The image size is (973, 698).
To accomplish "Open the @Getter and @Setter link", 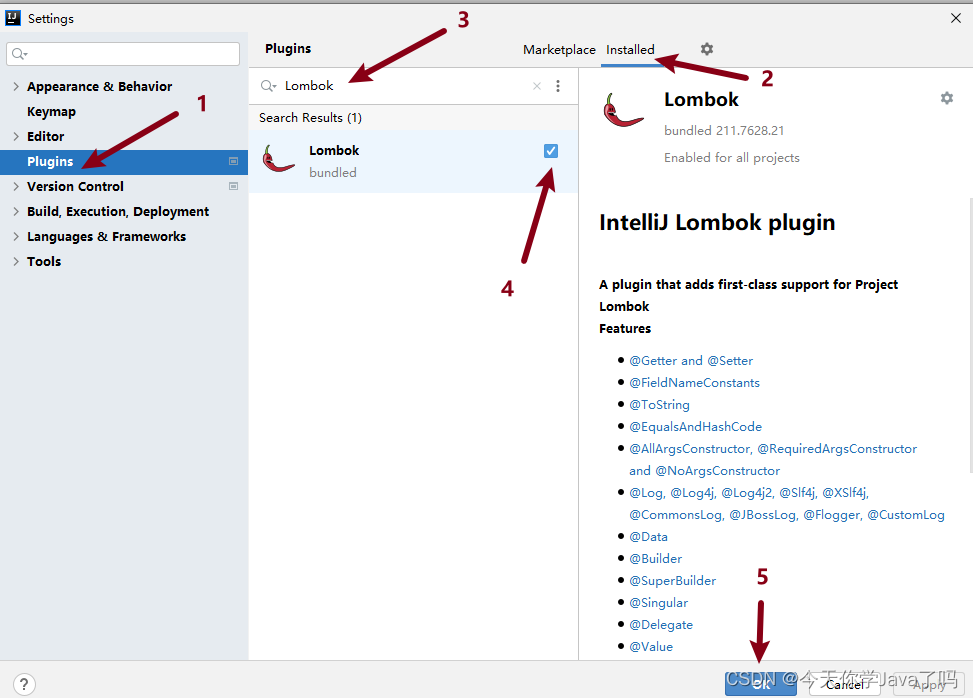I will pyautogui.click(x=691, y=360).
